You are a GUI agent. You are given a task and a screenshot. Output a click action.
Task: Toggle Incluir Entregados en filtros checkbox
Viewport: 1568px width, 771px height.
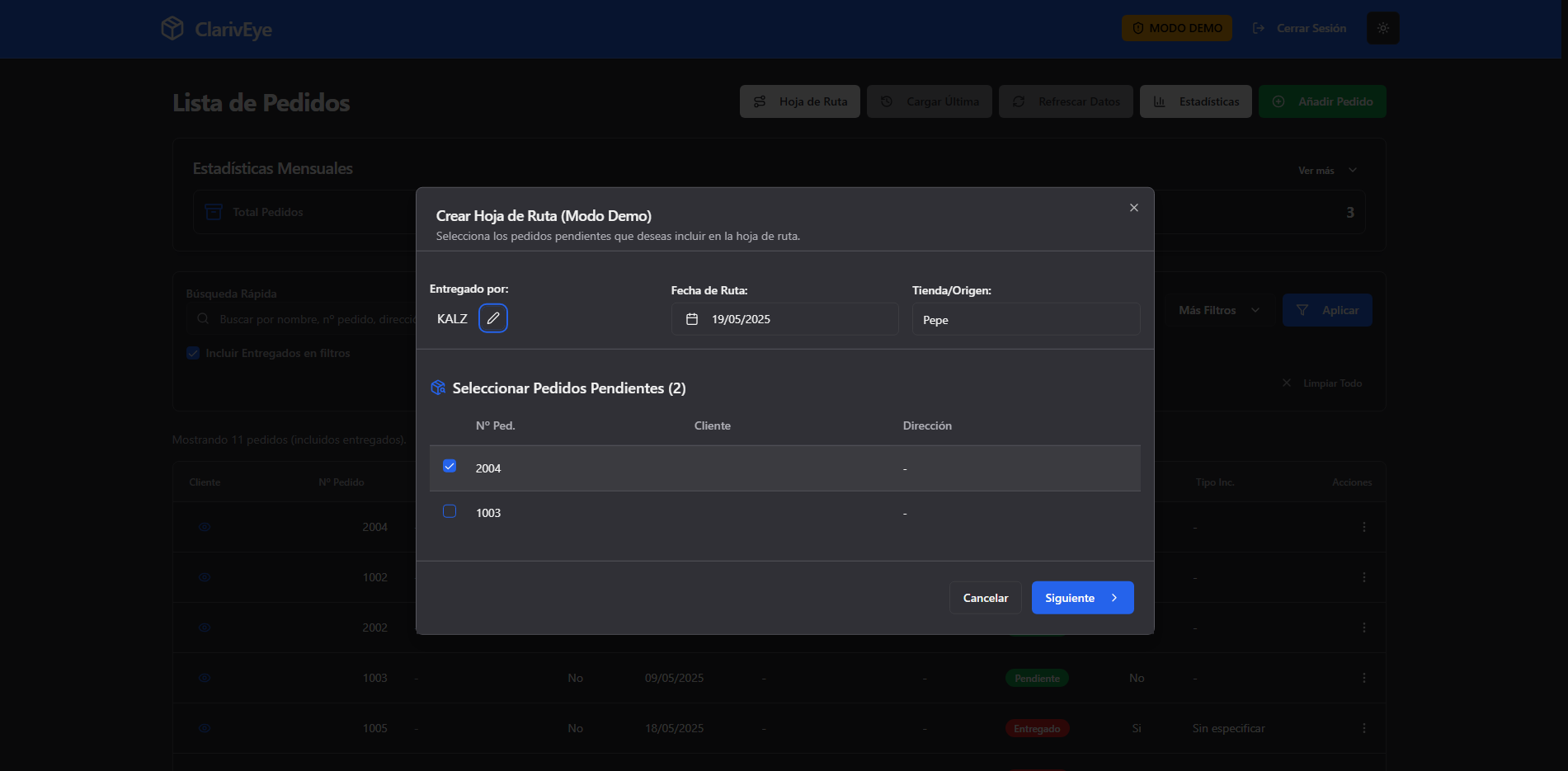193,353
